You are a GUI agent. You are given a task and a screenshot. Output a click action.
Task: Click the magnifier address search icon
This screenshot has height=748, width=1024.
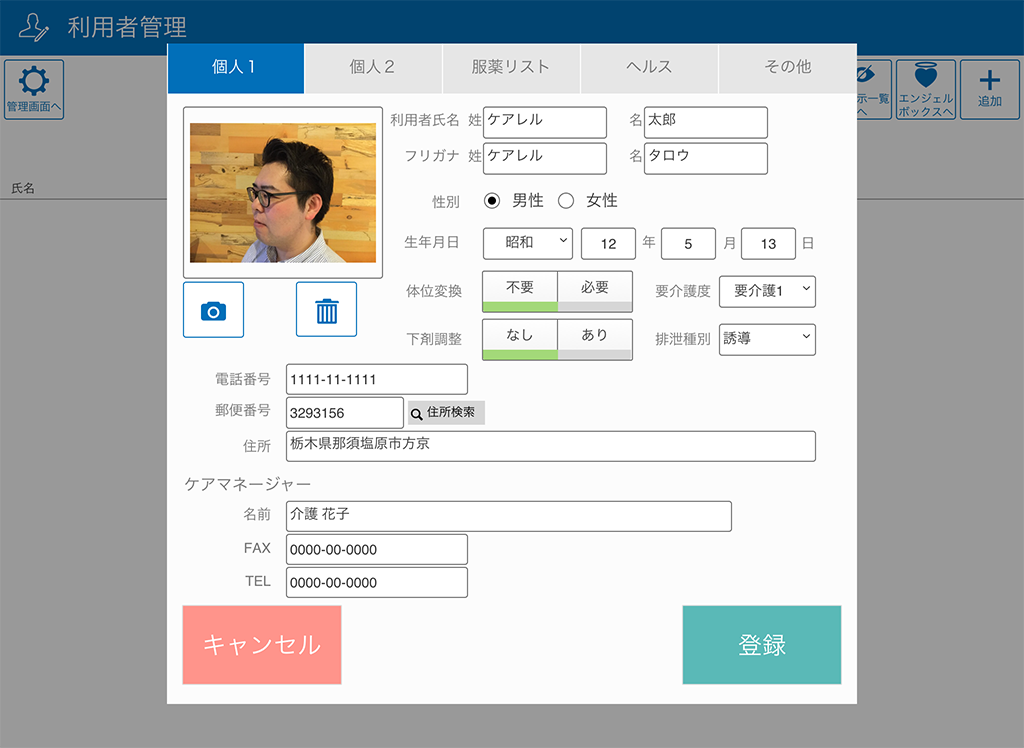[x=417, y=413]
